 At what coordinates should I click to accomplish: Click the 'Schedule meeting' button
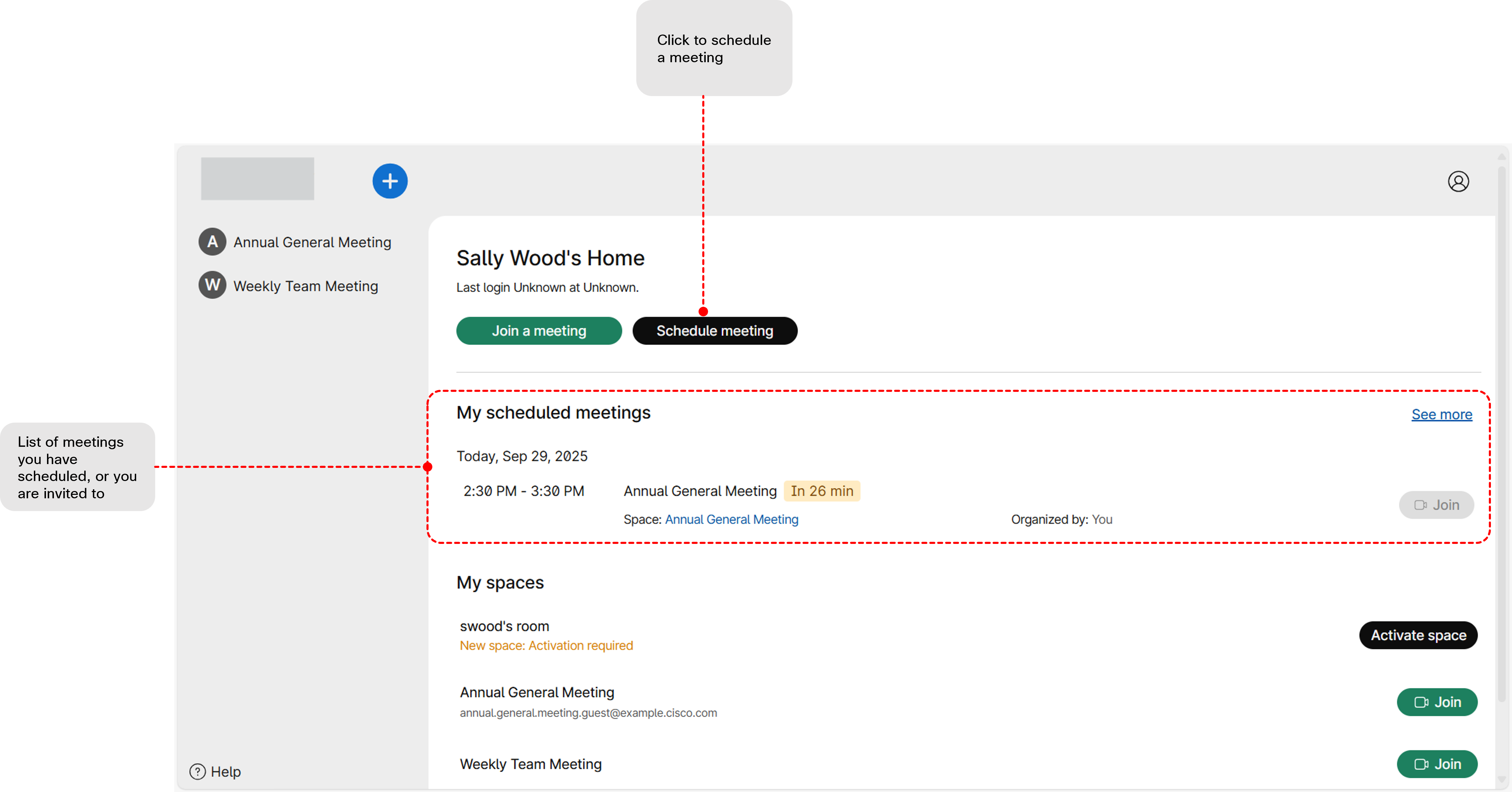tap(714, 330)
